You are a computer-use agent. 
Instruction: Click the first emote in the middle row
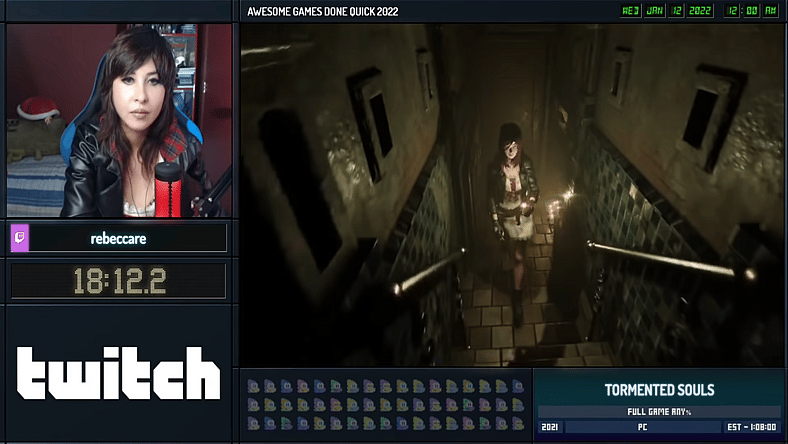click(x=254, y=405)
